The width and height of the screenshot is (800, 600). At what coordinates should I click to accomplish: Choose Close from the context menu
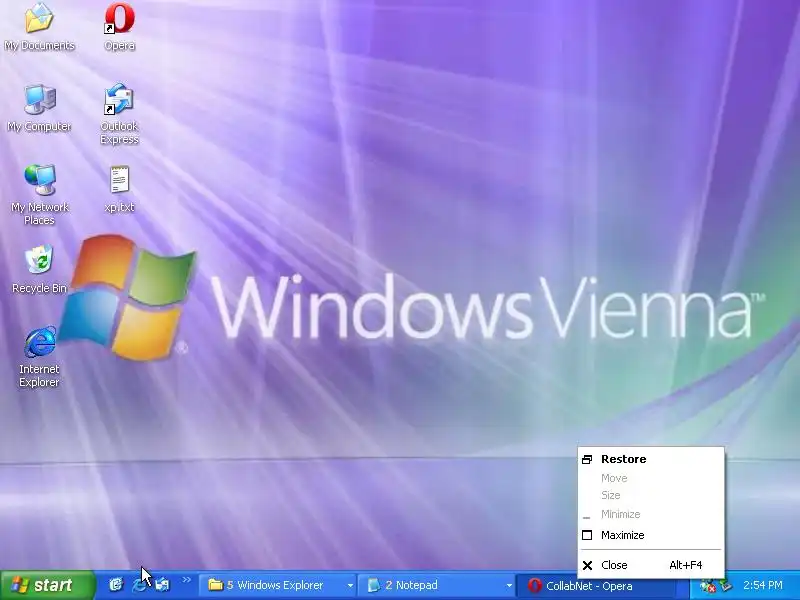point(651,565)
